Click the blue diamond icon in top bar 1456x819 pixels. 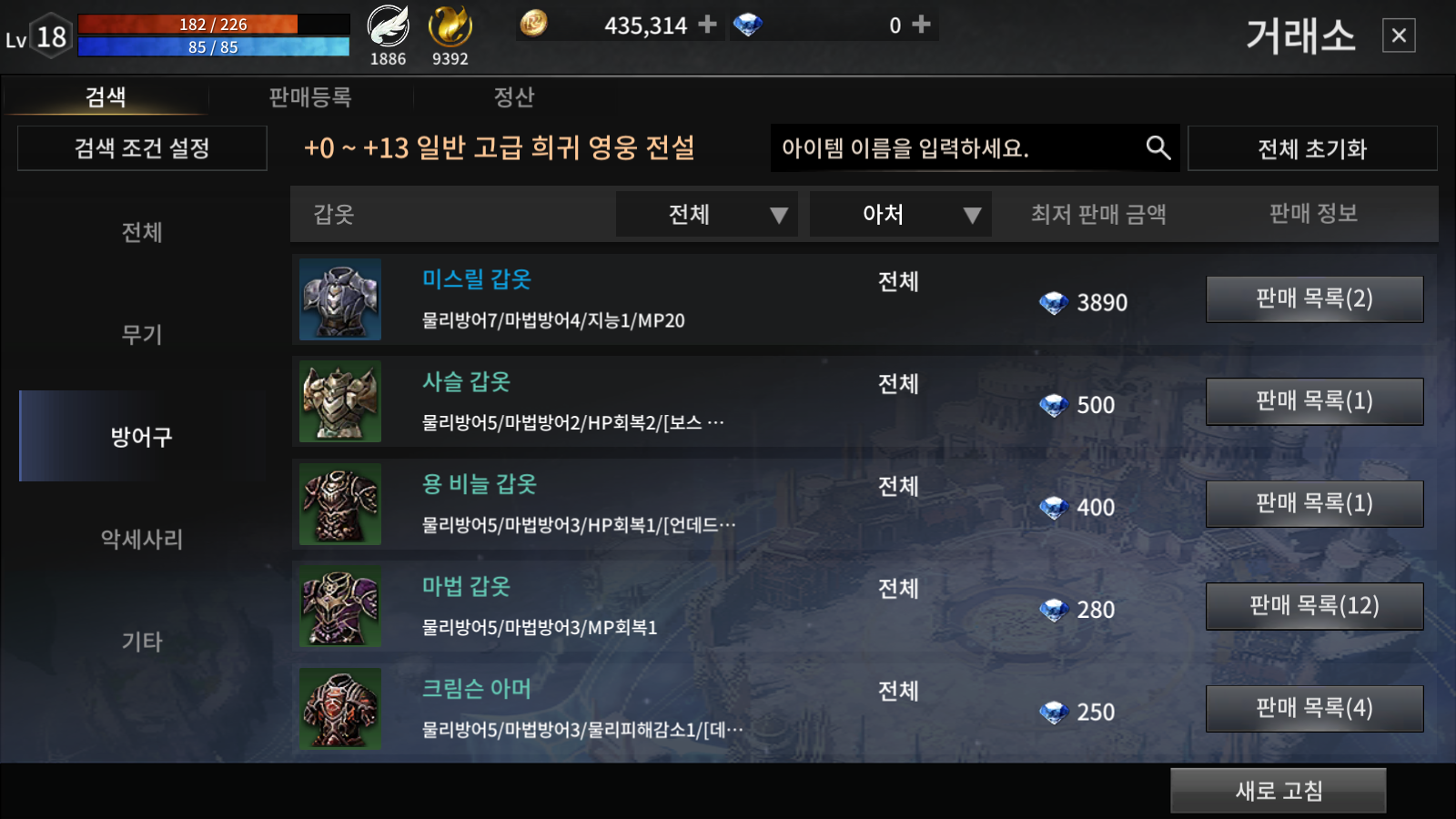[x=747, y=25]
